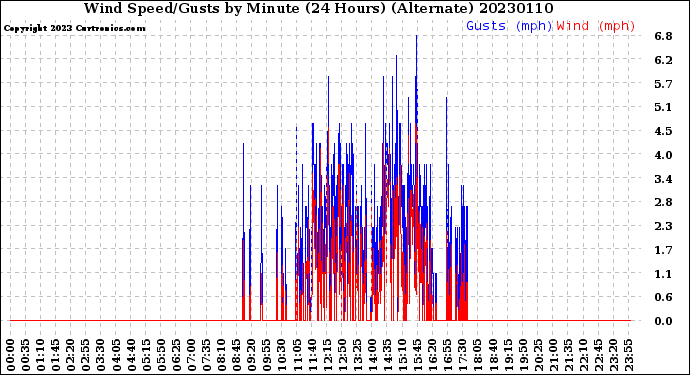The height and width of the screenshot is (375, 690).
Task: Click the 5.7 y-axis label
Action: 664,84
